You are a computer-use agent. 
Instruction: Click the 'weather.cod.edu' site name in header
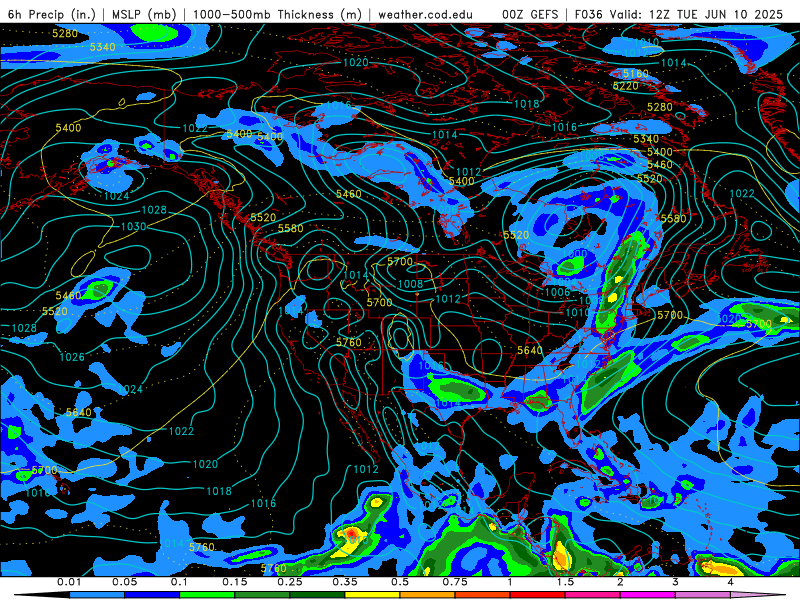point(426,14)
